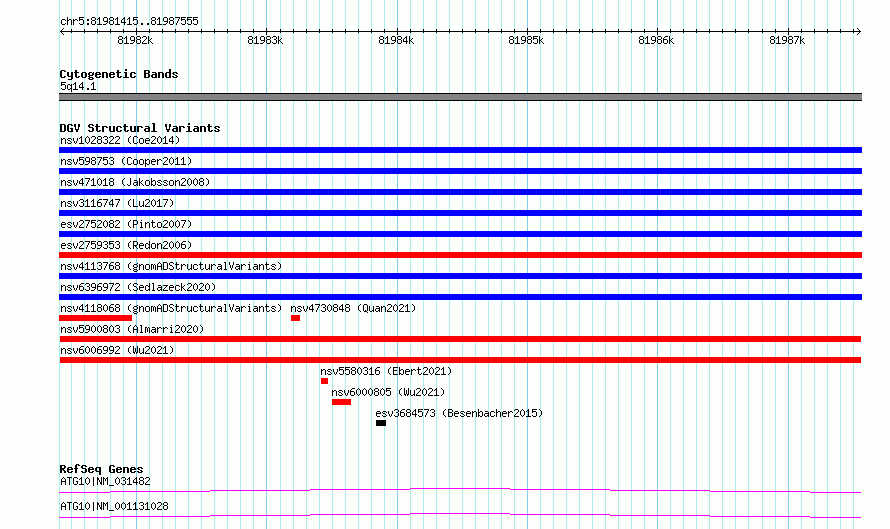Viewport: 890px width, 529px height.
Task: Select the nsv598753 (Cooper2011) blue bar
Action: coord(460,171)
